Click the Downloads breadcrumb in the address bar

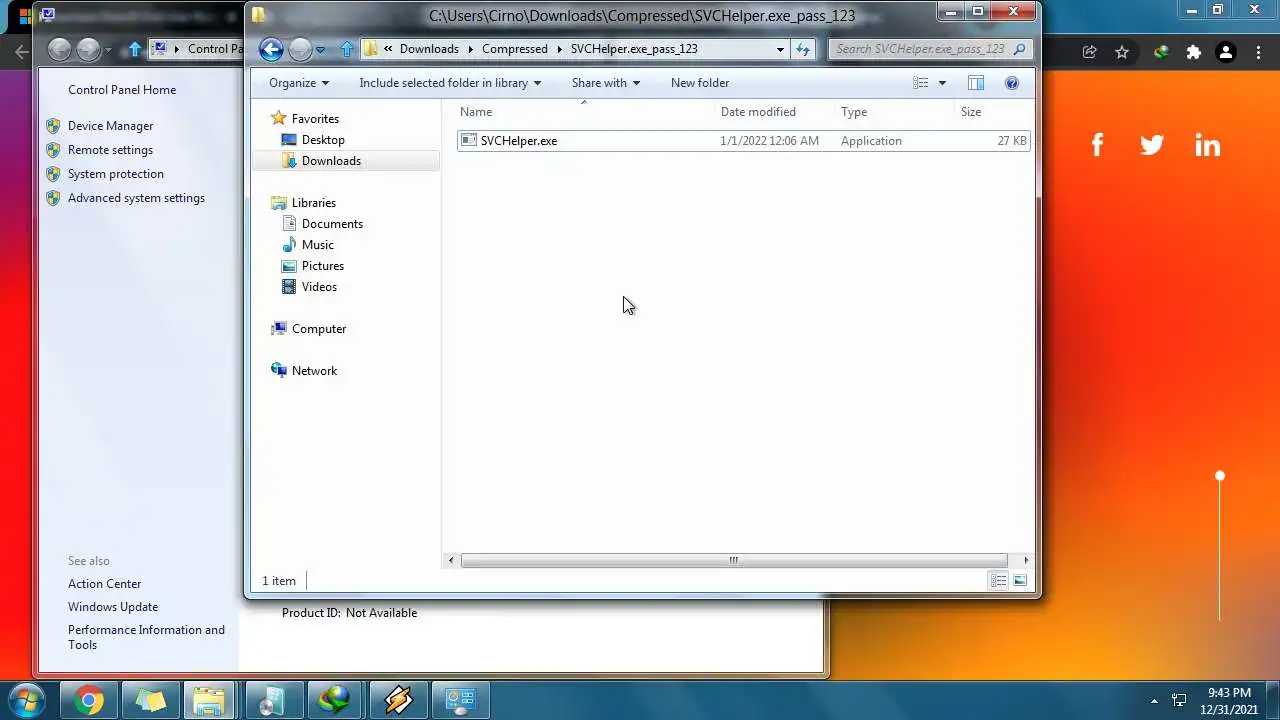click(429, 49)
